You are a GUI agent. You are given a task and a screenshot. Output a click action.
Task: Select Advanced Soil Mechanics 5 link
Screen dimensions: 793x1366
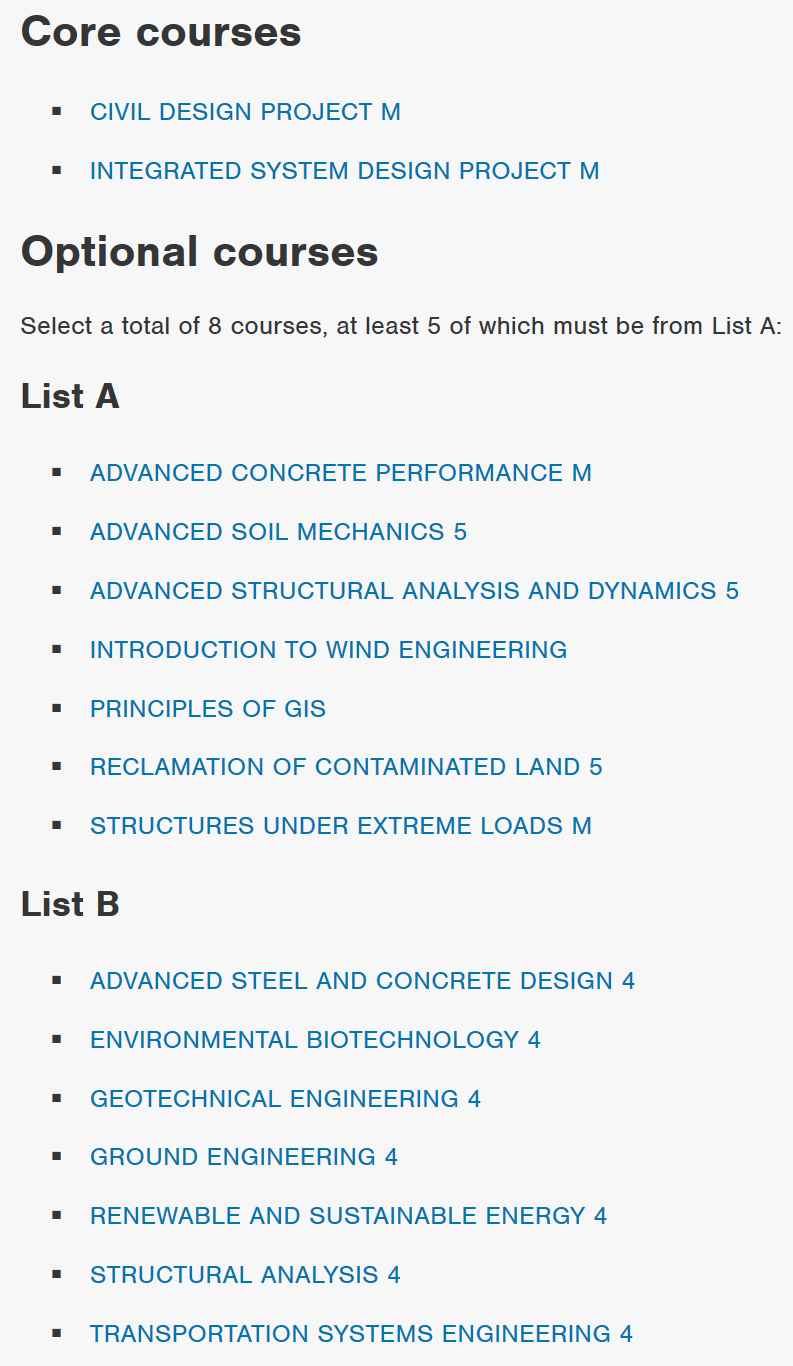278,532
